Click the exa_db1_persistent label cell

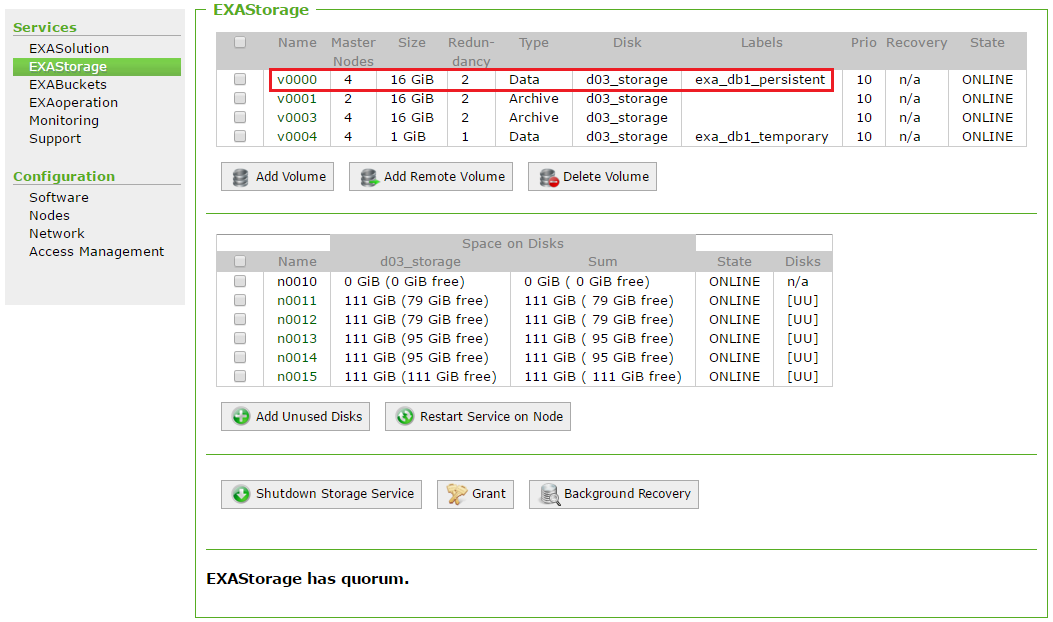pos(760,79)
